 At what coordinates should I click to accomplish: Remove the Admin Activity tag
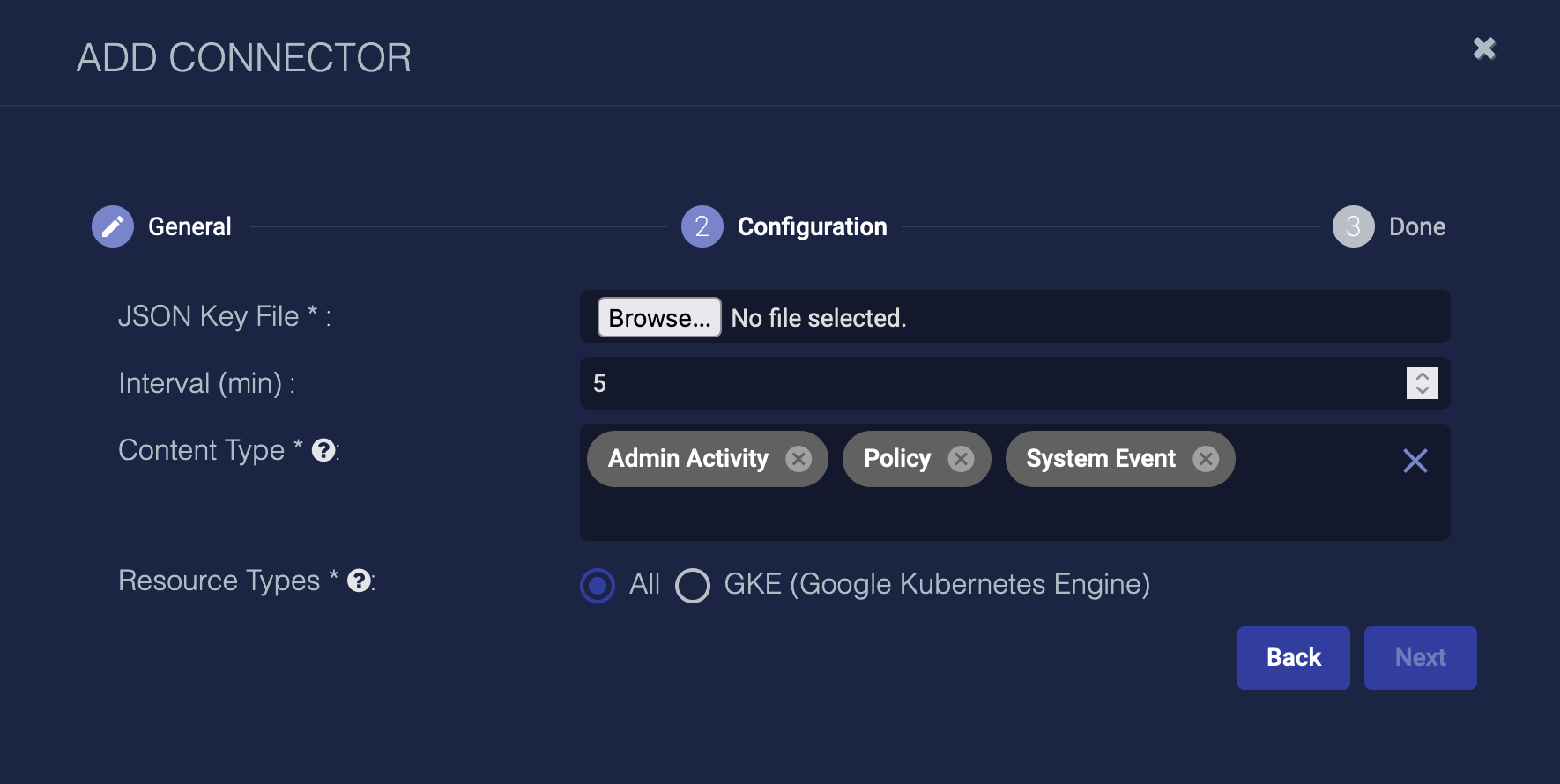[799, 459]
